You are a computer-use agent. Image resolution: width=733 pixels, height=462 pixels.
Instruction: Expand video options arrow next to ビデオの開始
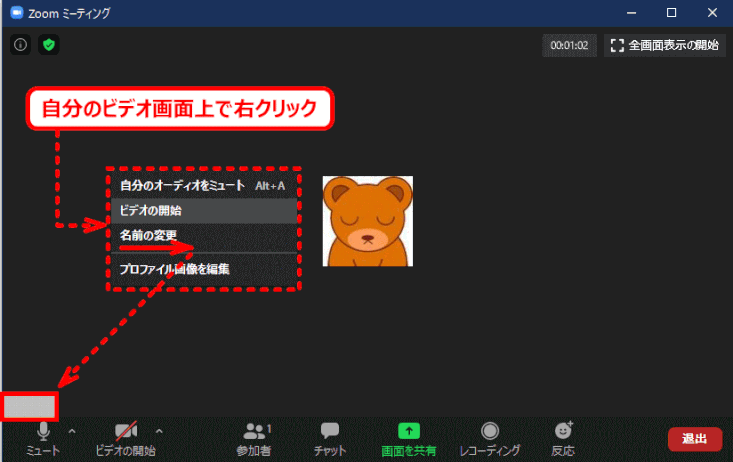click(x=159, y=431)
